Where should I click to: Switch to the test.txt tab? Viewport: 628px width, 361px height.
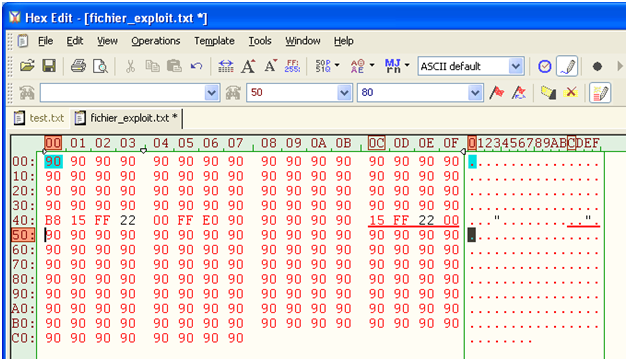point(39,118)
